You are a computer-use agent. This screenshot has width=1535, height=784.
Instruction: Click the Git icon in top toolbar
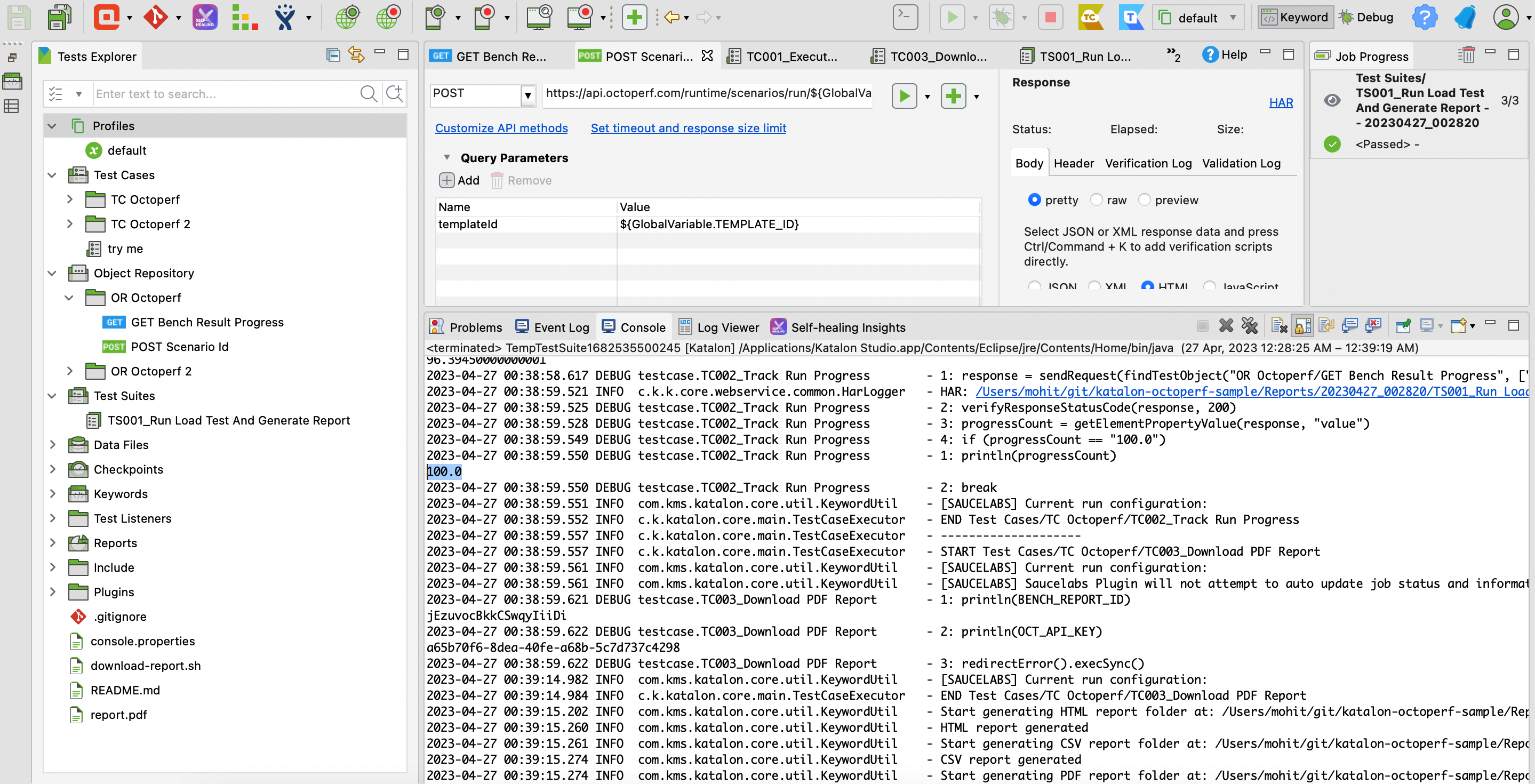point(156,17)
